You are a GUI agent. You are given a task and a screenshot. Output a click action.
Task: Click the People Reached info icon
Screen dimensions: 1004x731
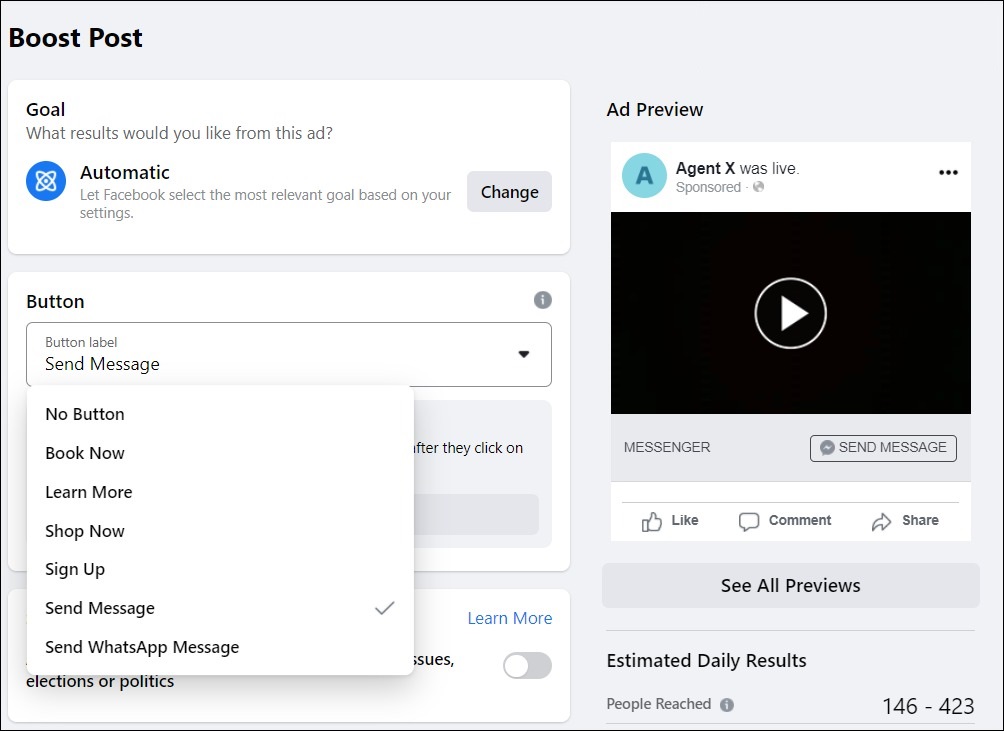pos(727,705)
